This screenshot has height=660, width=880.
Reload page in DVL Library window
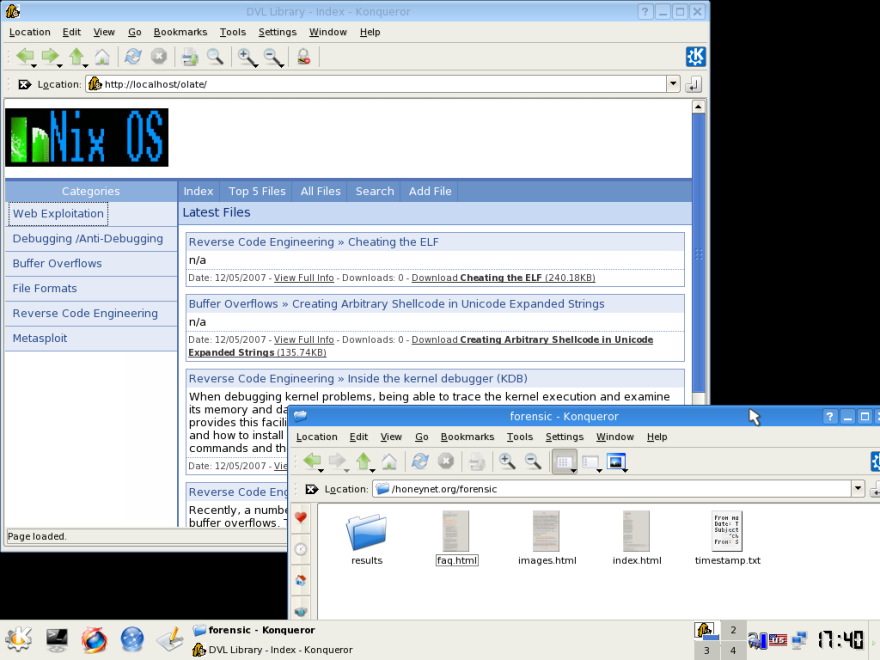pos(133,56)
